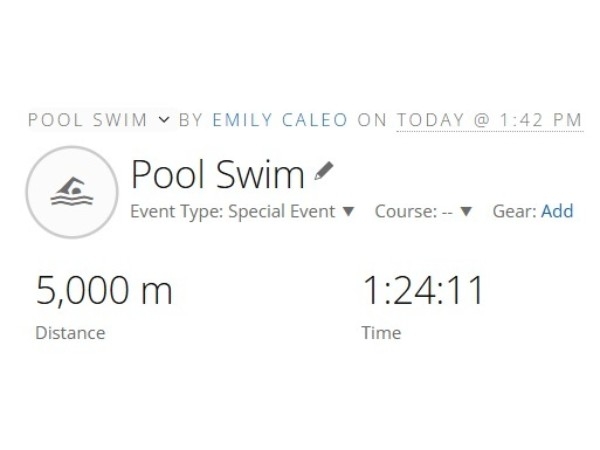
Task: Click the Event Type label text
Action: click(x=176, y=212)
